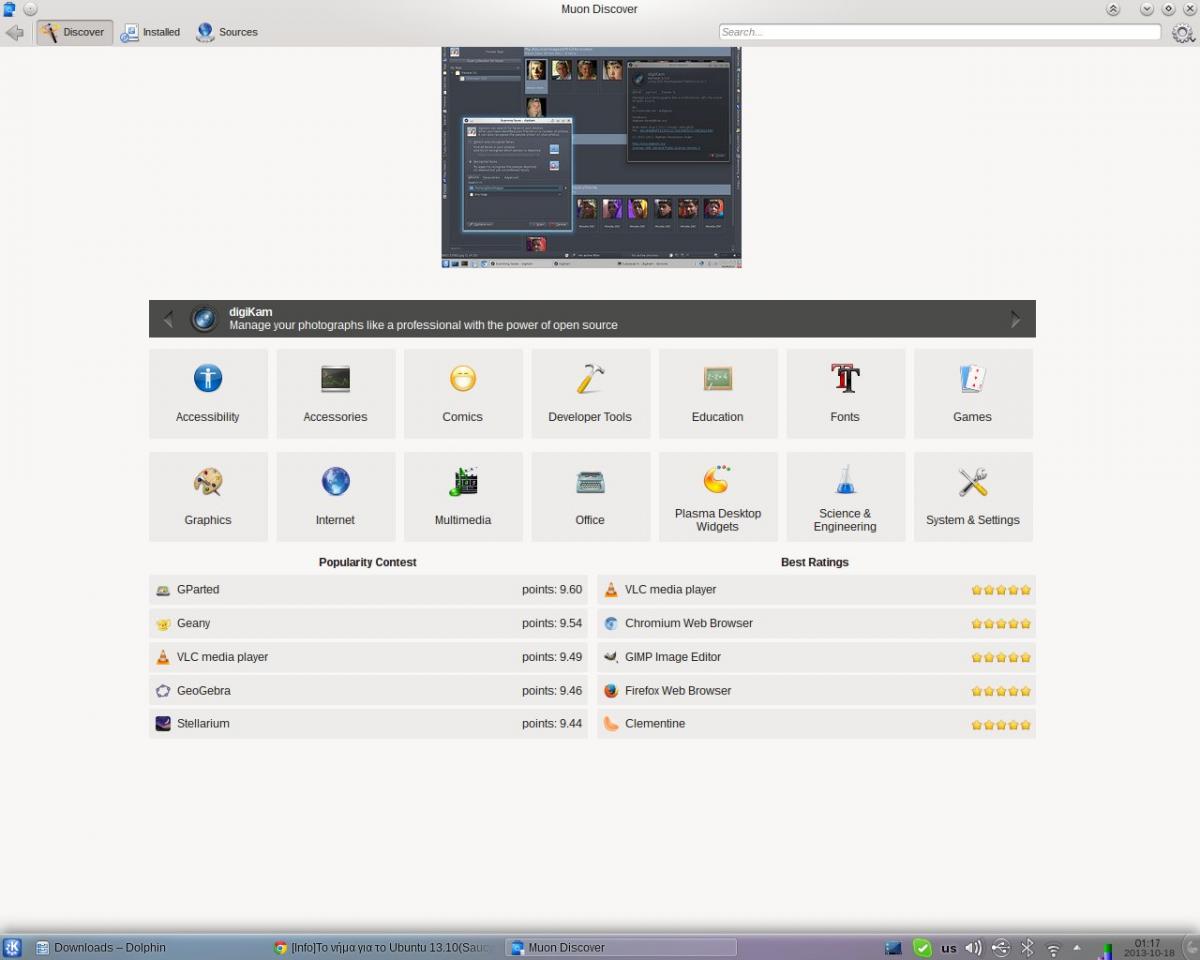Screen dimensions: 1200x960
Task: Click the Search input field
Action: (940, 32)
